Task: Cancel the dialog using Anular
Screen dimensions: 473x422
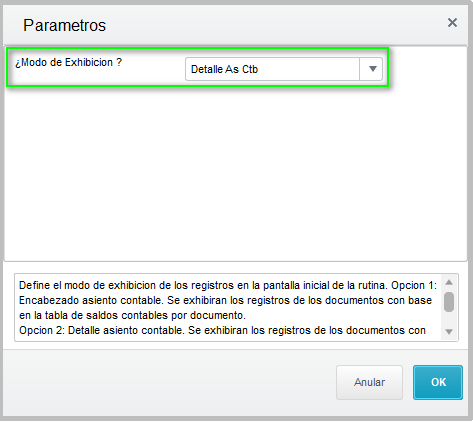Action: 369,382
